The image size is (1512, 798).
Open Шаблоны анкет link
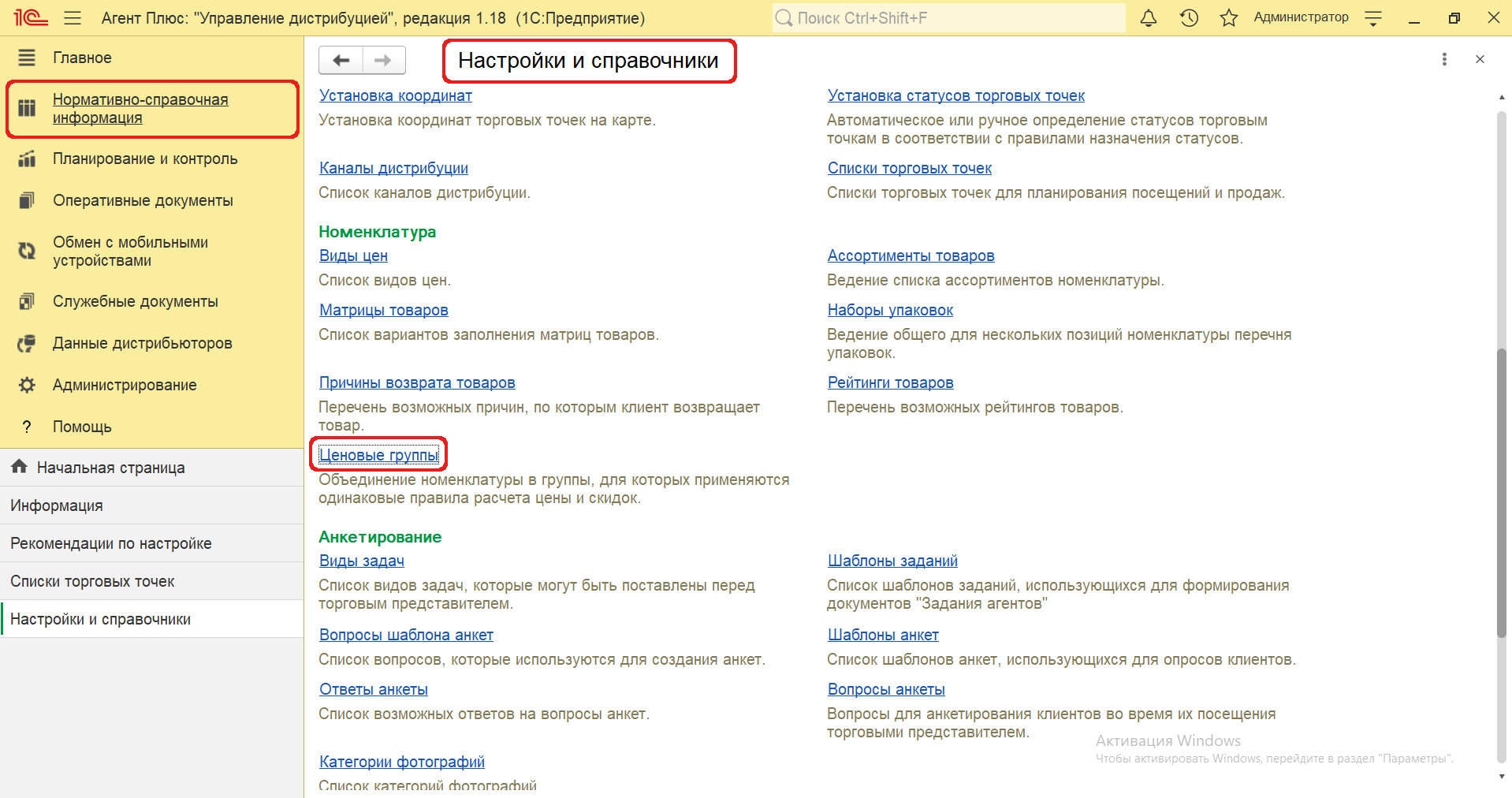pyautogui.click(x=883, y=635)
